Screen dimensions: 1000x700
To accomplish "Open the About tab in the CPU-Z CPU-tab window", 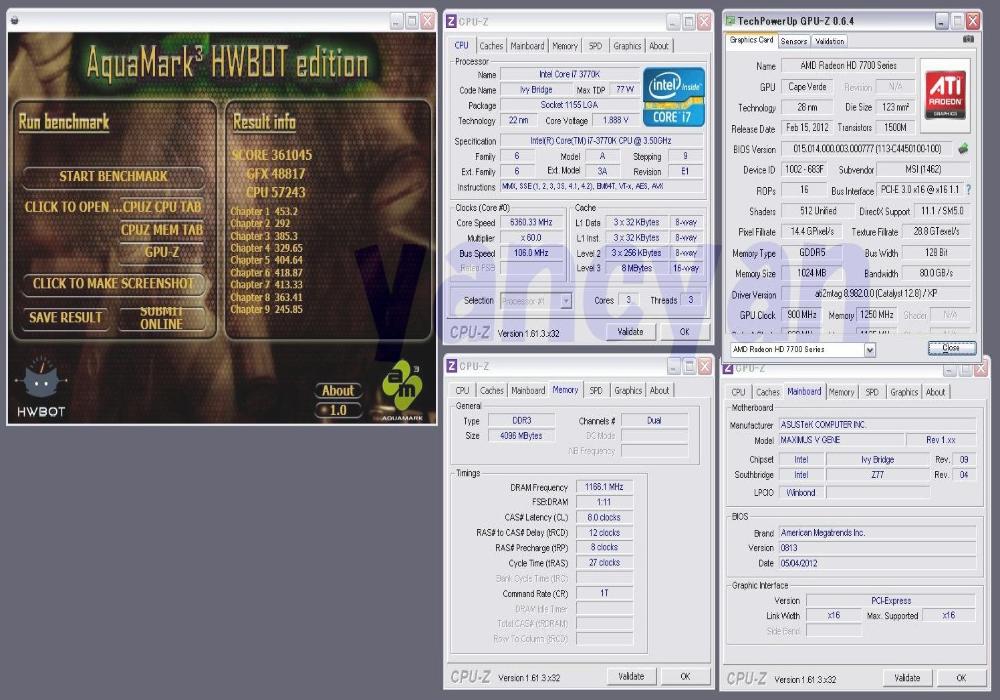I will click(x=659, y=46).
